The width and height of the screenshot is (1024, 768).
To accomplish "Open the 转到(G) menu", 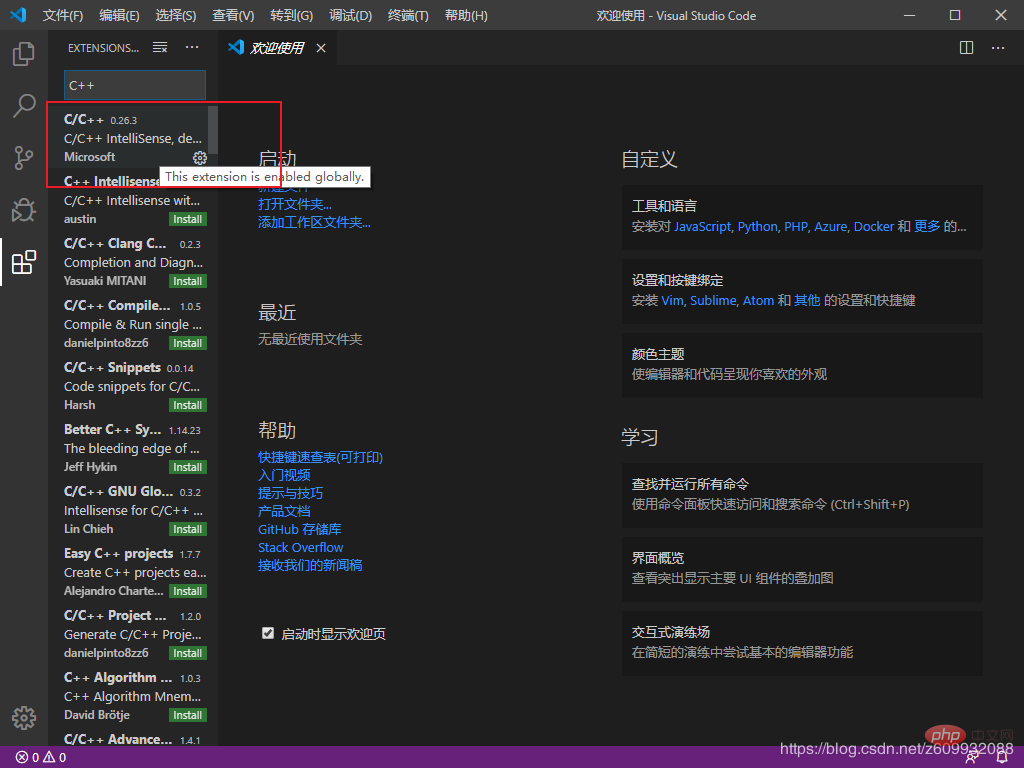I will [x=291, y=15].
